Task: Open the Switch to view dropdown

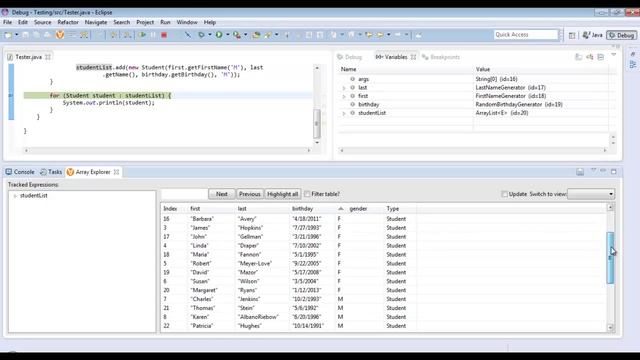Action: [x=591, y=194]
